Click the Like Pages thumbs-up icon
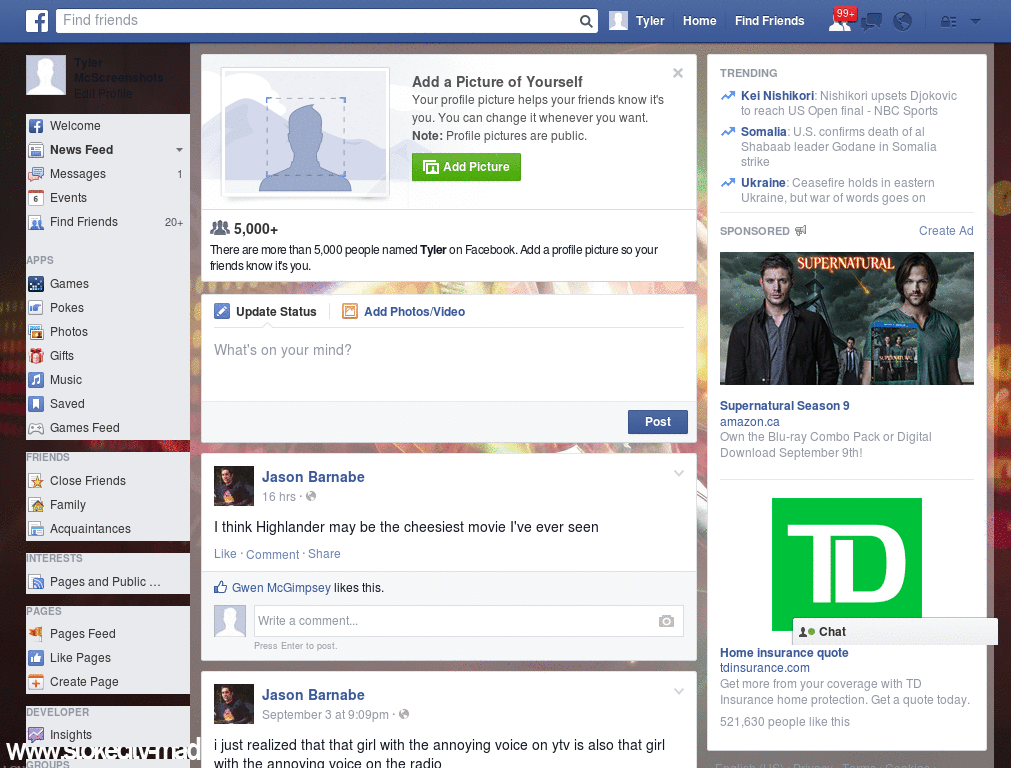The width and height of the screenshot is (1024, 768). tap(36, 658)
